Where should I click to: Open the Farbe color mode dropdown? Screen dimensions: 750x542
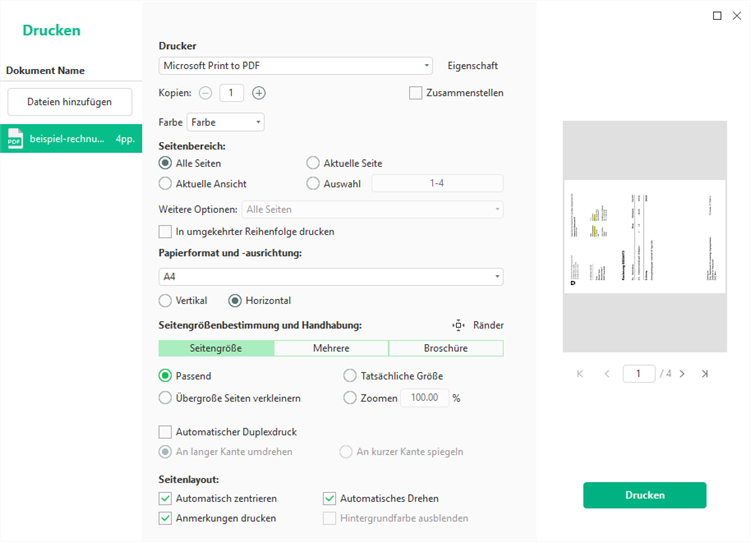point(225,122)
